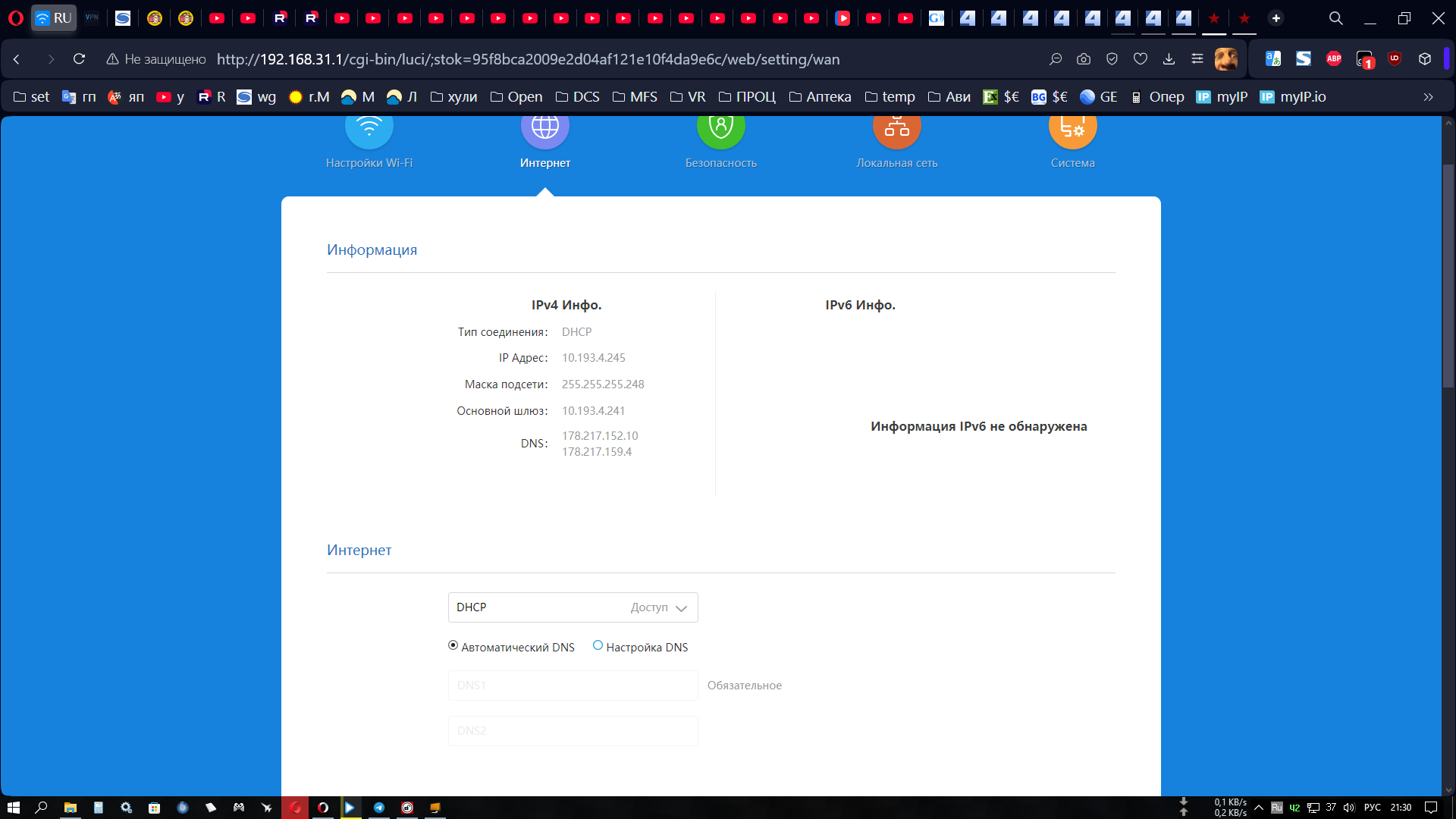
Task: Select the manual DNS setup radio button
Action: coord(598,645)
